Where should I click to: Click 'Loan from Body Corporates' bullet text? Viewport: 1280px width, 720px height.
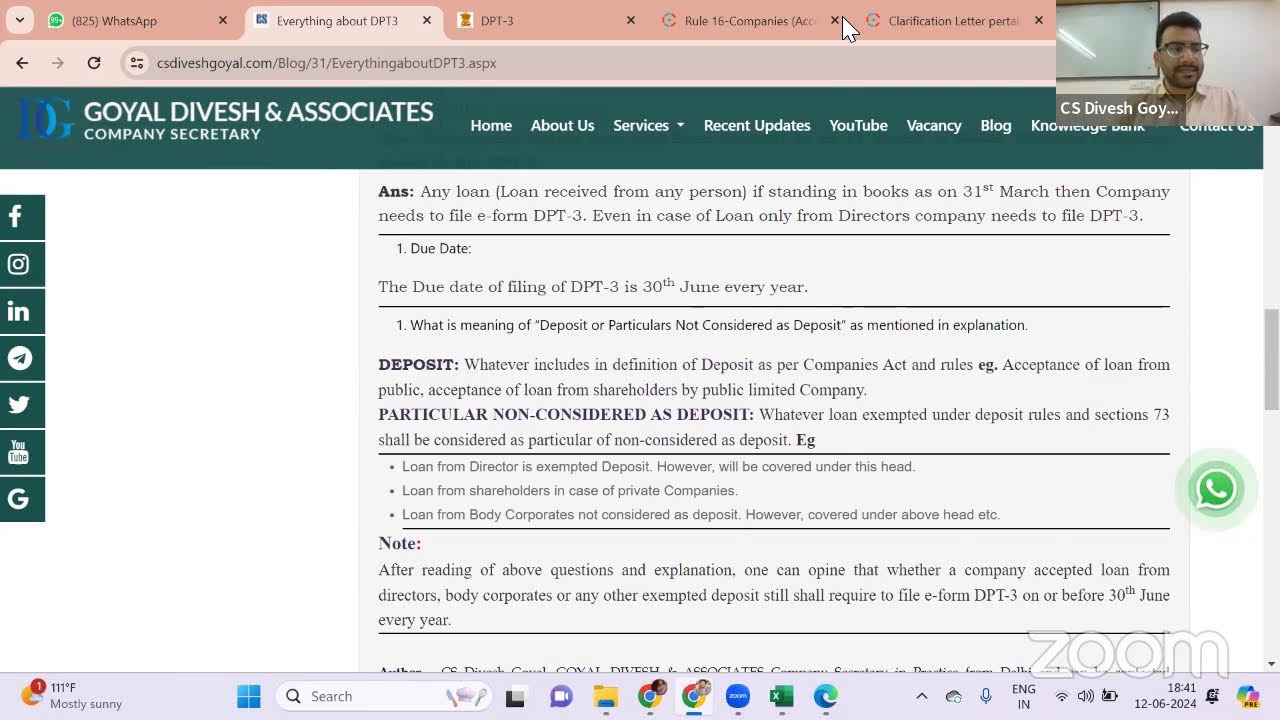point(701,515)
